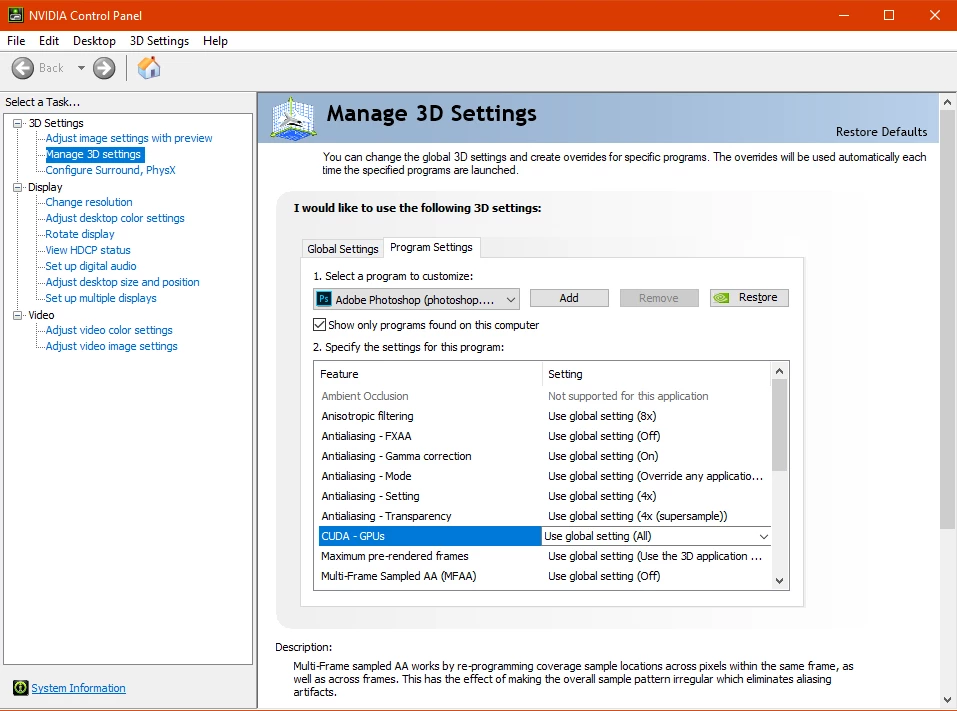
Task: Open the Home icon in toolbar
Action: click(148, 68)
